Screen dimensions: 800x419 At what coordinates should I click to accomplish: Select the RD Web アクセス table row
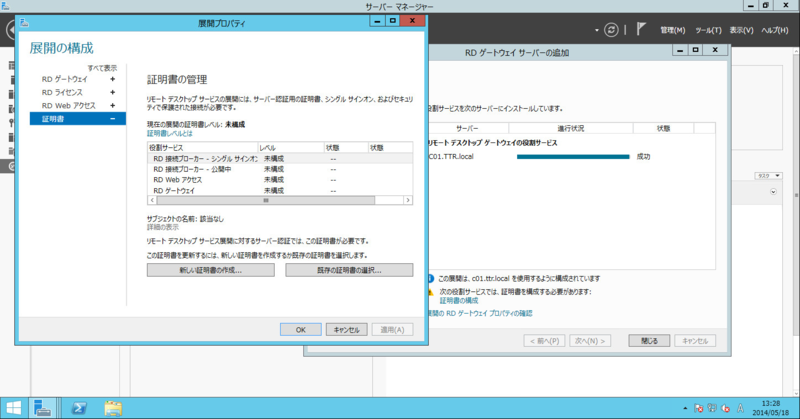click(x=280, y=180)
